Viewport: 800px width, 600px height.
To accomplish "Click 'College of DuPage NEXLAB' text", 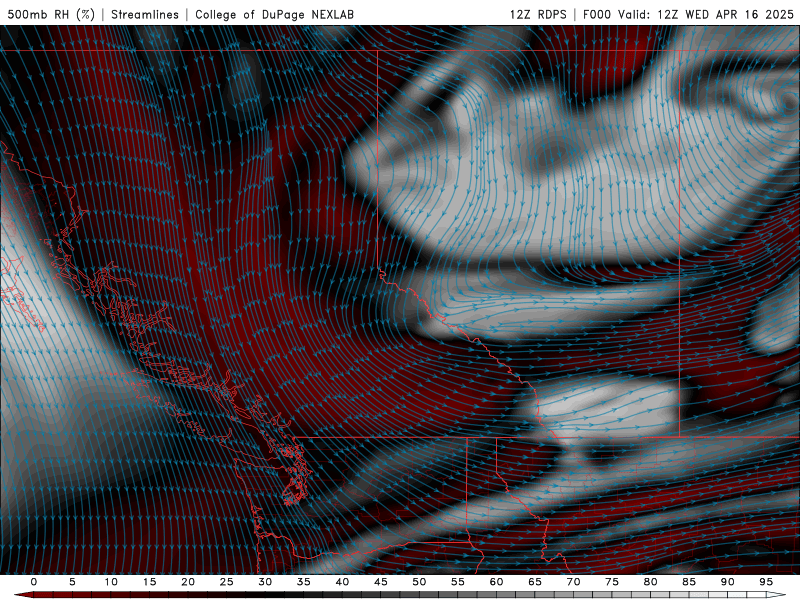I will (274, 14).
